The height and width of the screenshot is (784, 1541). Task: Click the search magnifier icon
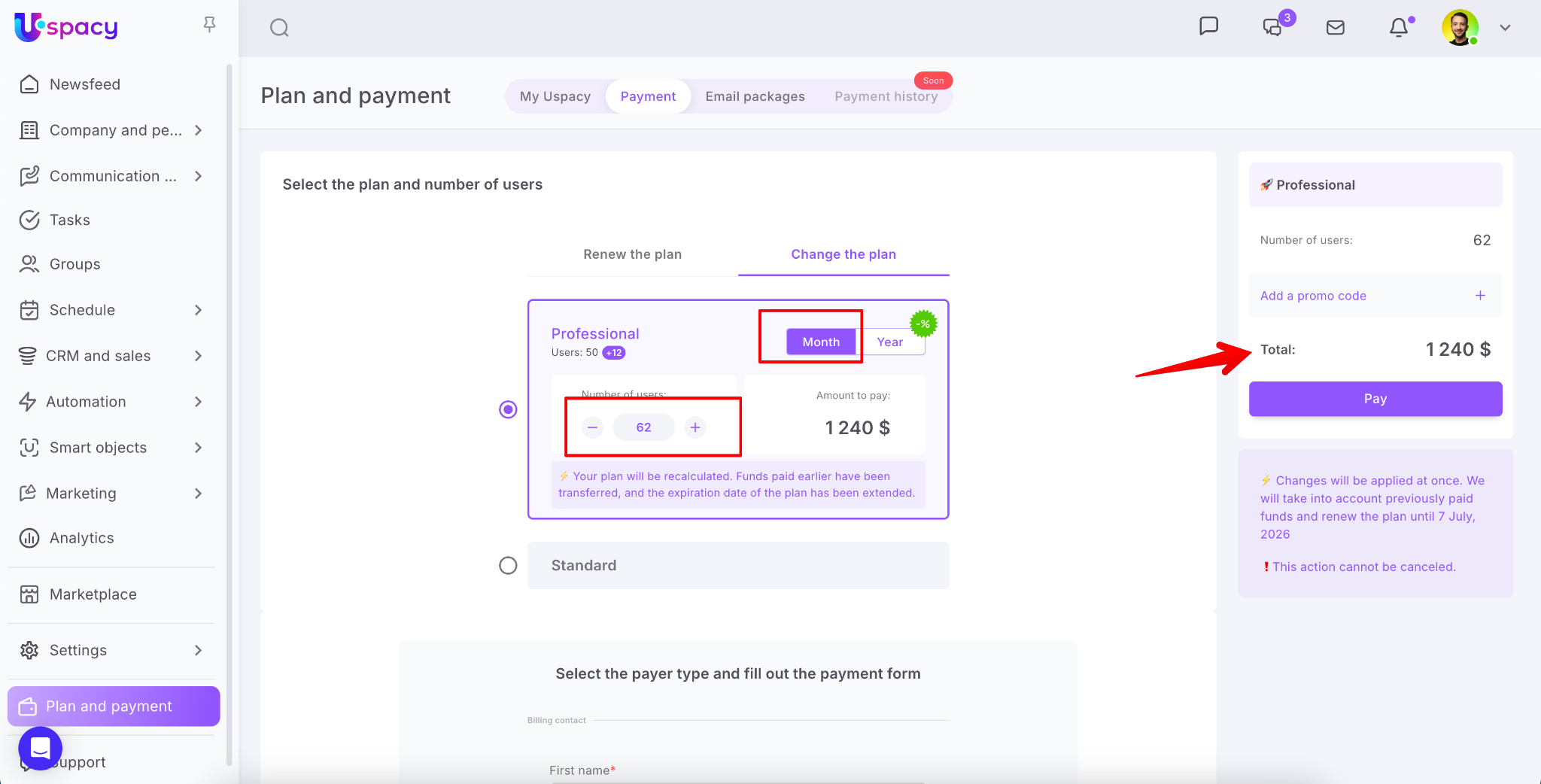(x=279, y=28)
